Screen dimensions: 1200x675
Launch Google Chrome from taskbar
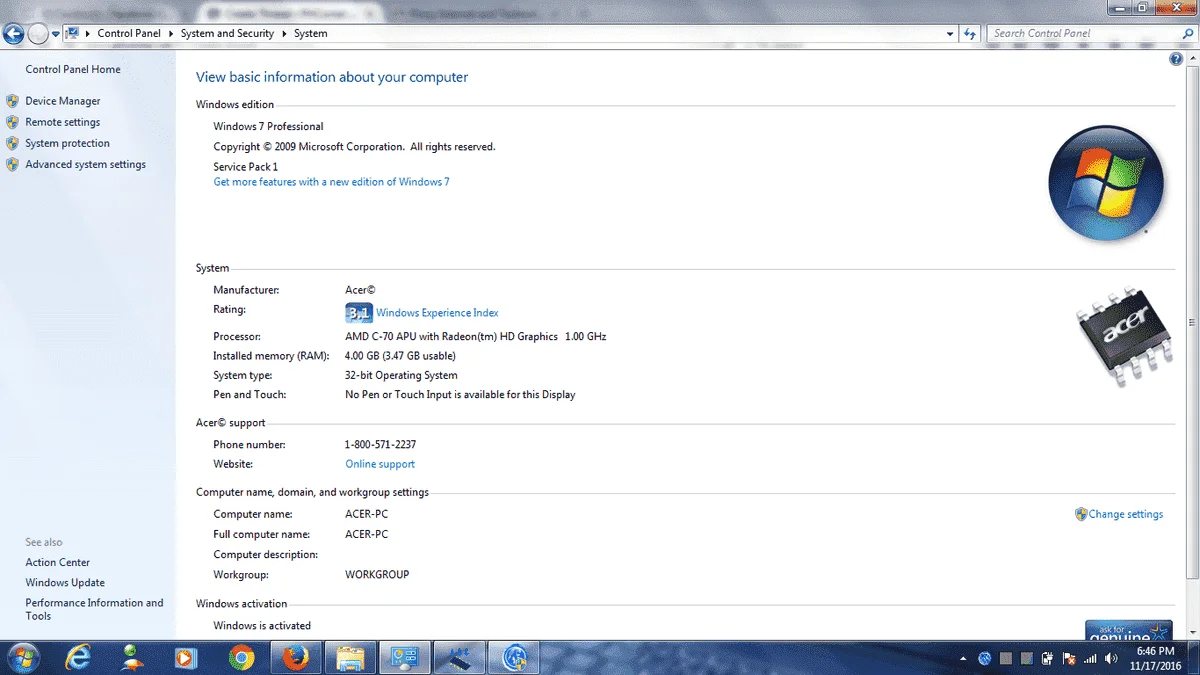coord(240,657)
